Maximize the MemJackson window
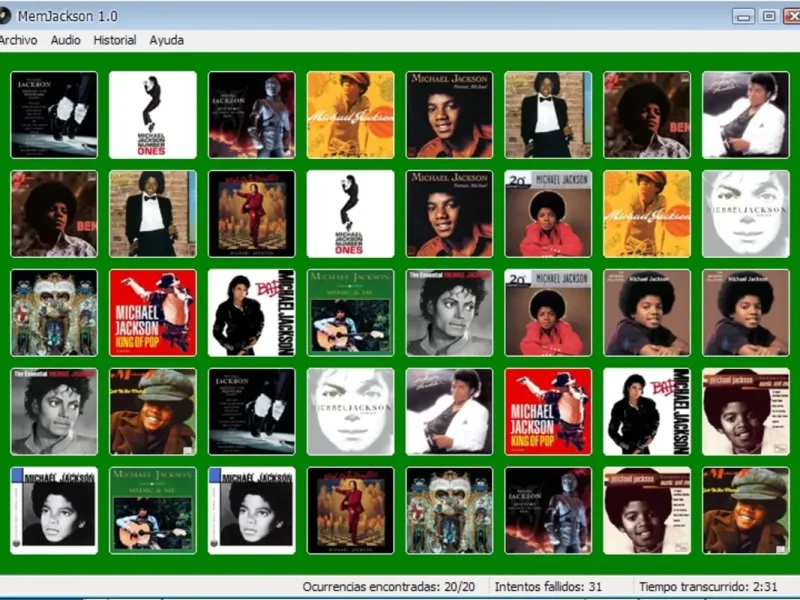 click(x=769, y=16)
